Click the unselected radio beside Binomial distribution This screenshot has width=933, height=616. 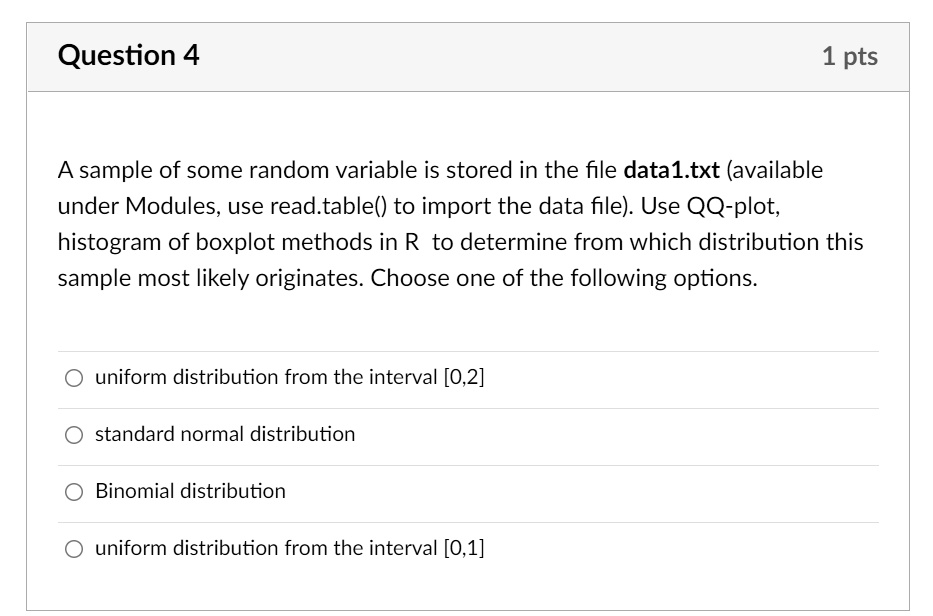[x=73, y=491]
